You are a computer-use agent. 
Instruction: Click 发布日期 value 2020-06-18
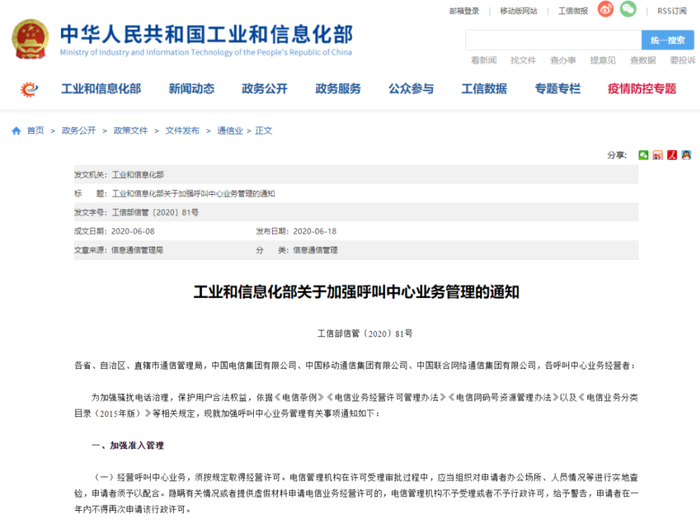pos(315,231)
